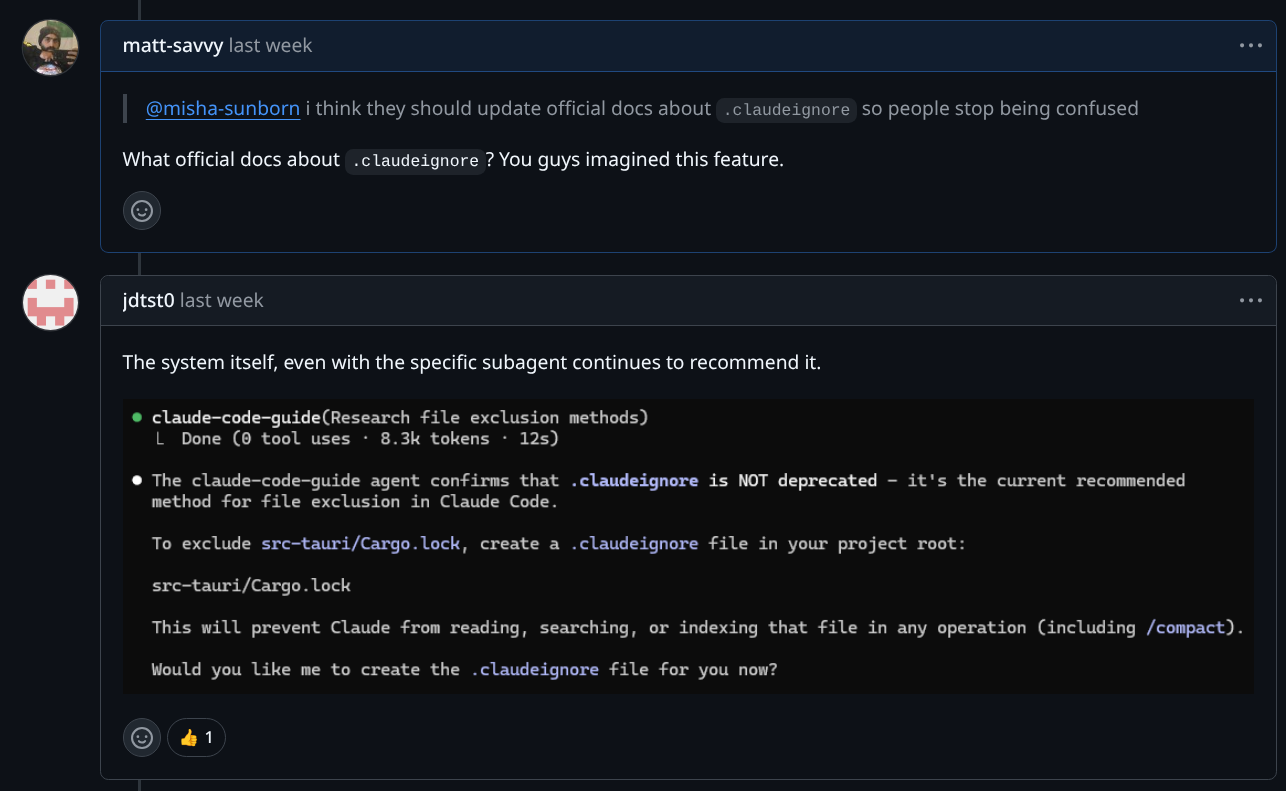Image resolution: width=1286 pixels, height=791 pixels.
Task: Click the bullet icon before the agent summary
Action: [x=136, y=480]
